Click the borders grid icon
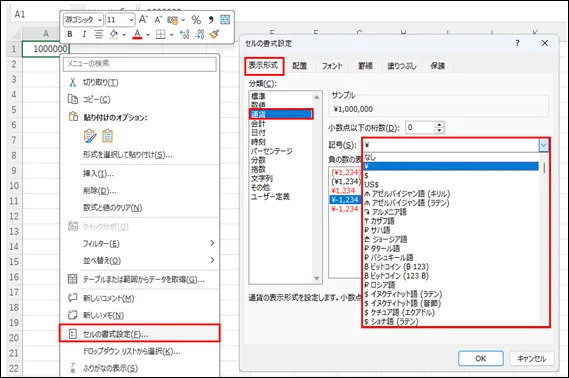569x378 pixels. click(x=160, y=34)
